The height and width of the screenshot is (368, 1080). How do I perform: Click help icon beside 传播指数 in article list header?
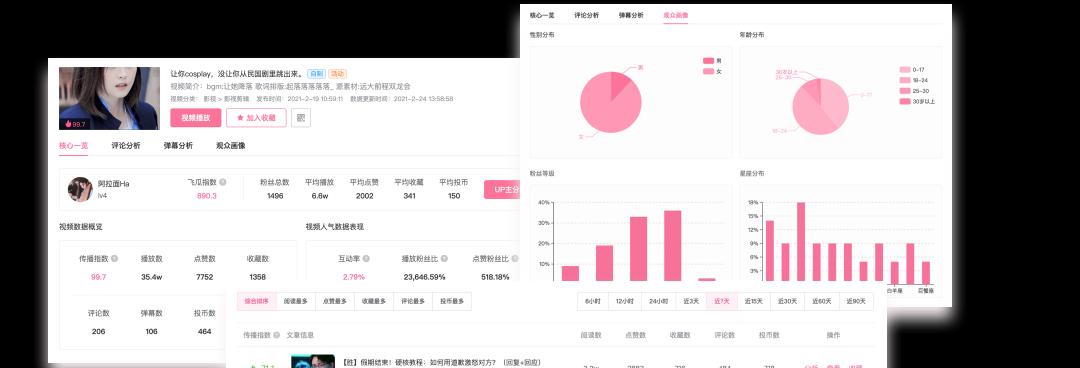pos(277,335)
